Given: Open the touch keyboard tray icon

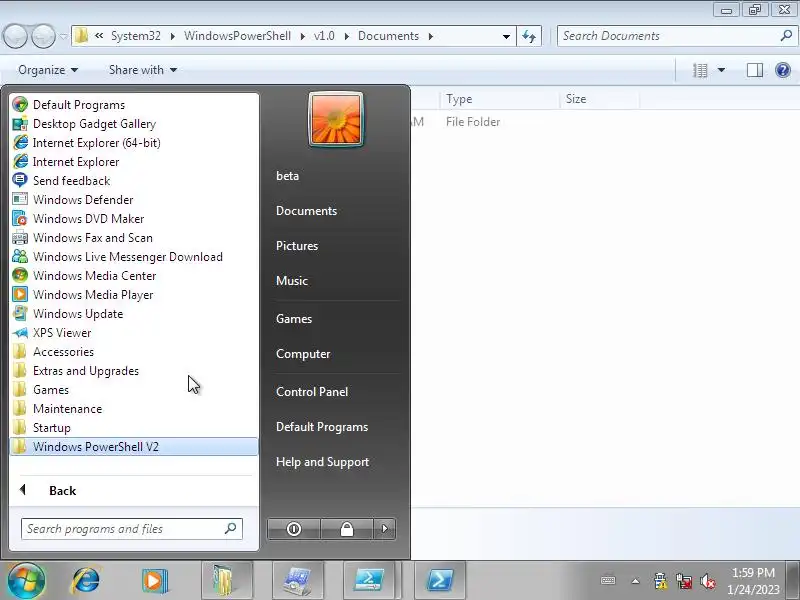Looking at the screenshot, I should click(x=608, y=581).
